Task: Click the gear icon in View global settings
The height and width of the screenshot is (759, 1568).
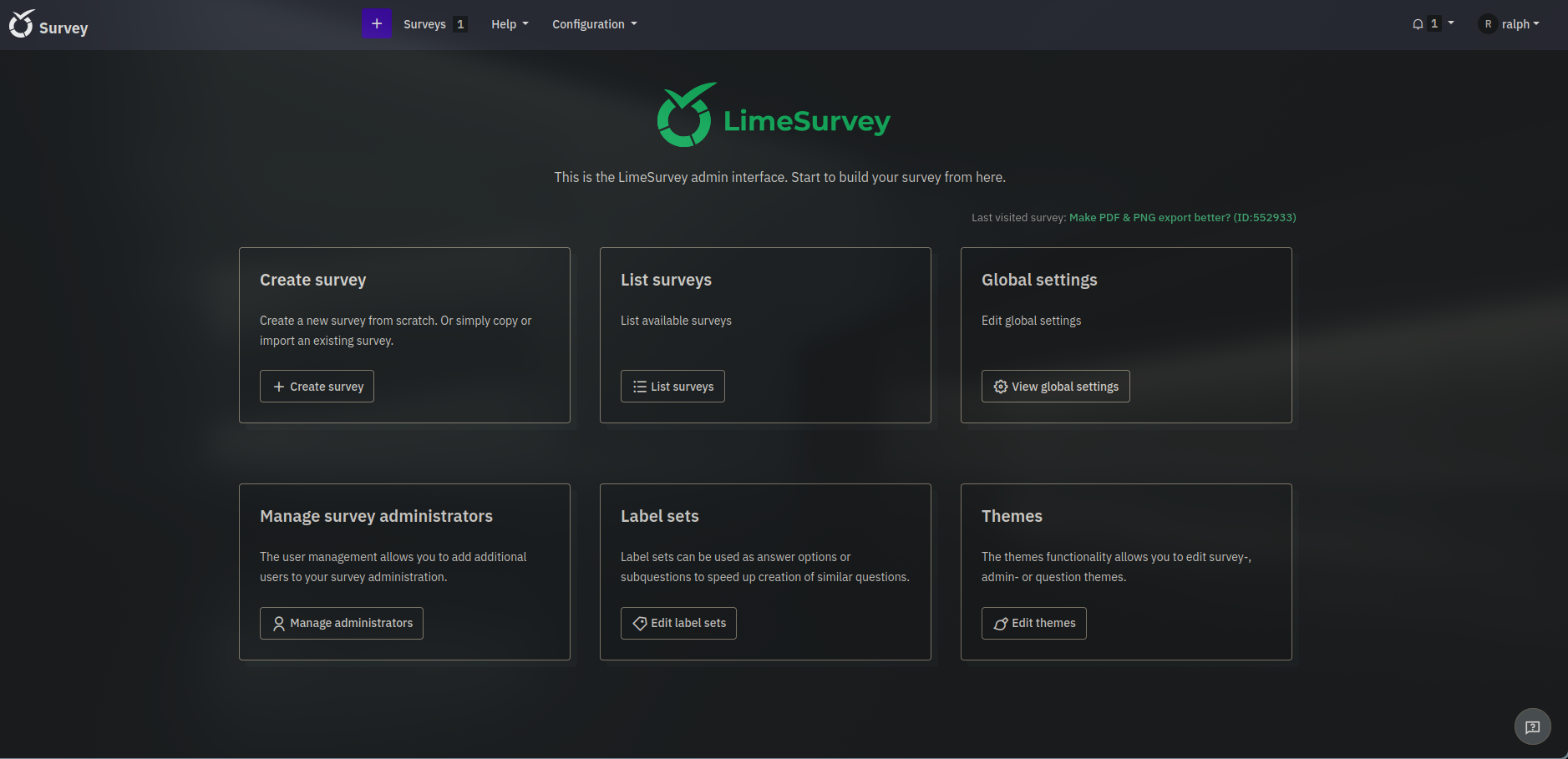Action: click(x=1000, y=387)
